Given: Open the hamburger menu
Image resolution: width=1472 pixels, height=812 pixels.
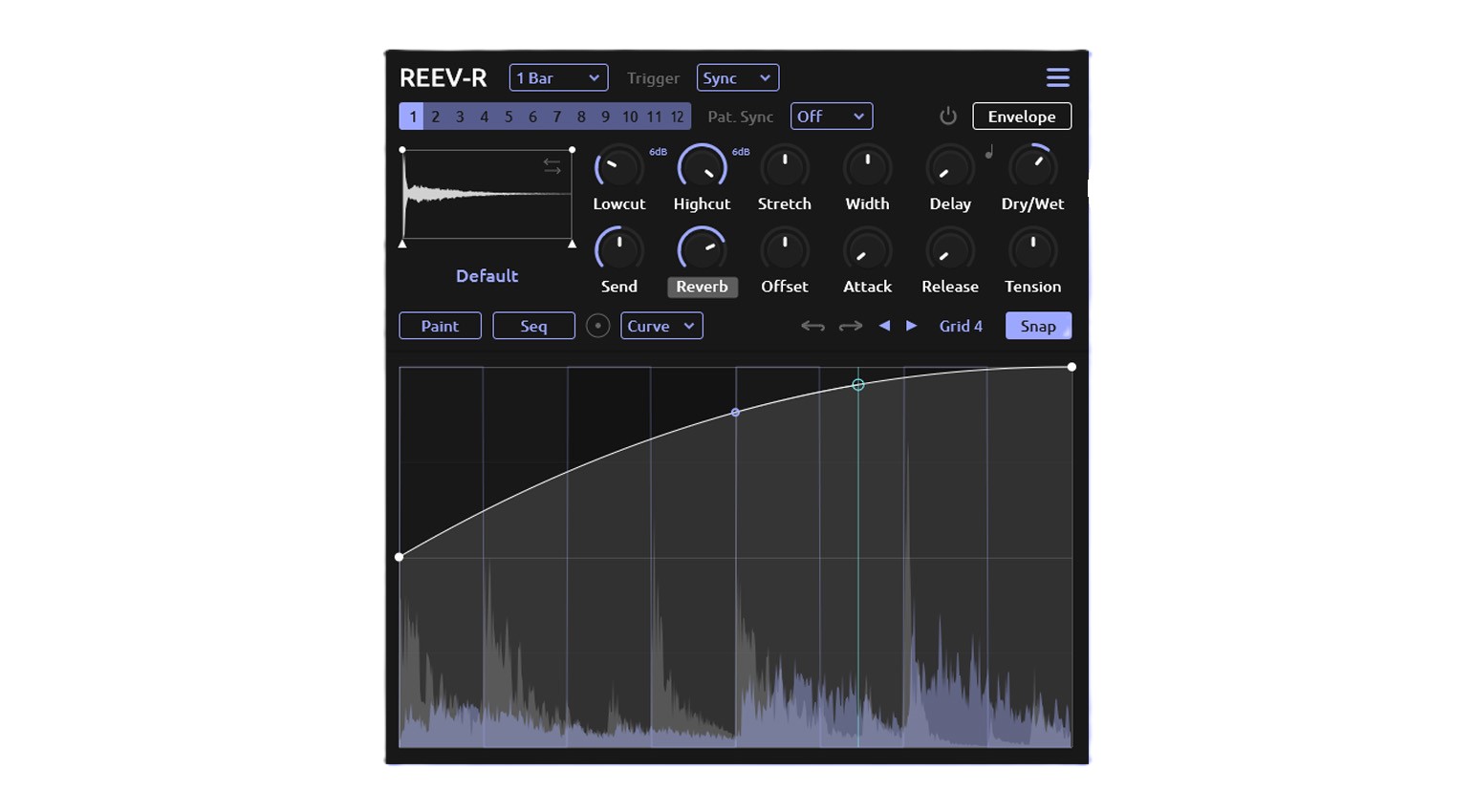Looking at the screenshot, I should [1057, 77].
